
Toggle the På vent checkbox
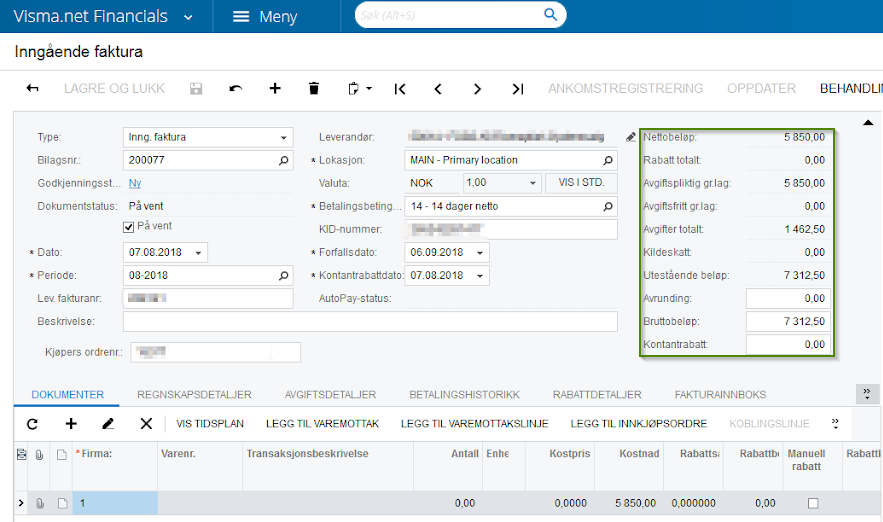click(x=128, y=227)
